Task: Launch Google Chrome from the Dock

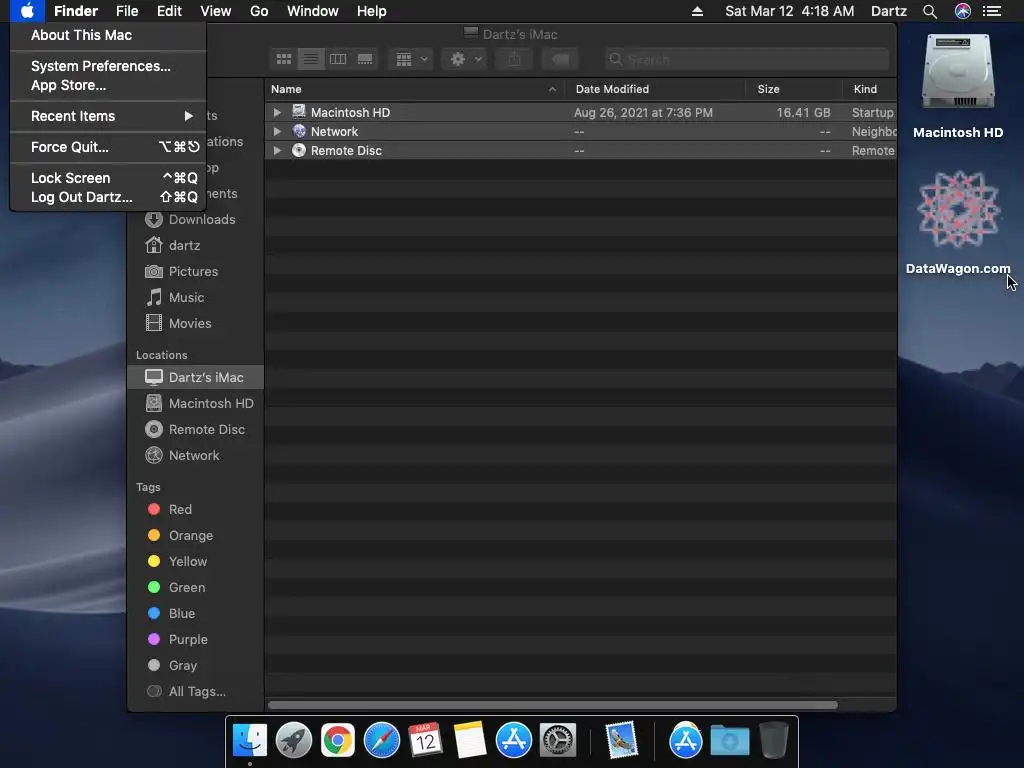Action: click(x=338, y=741)
